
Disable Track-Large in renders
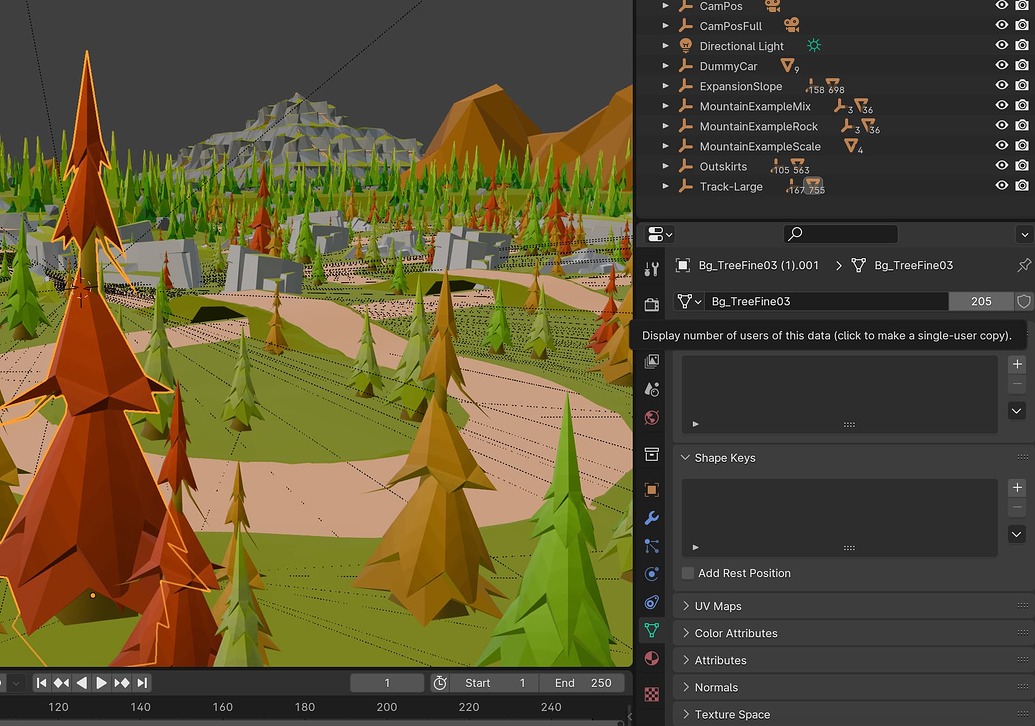(1022, 185)
